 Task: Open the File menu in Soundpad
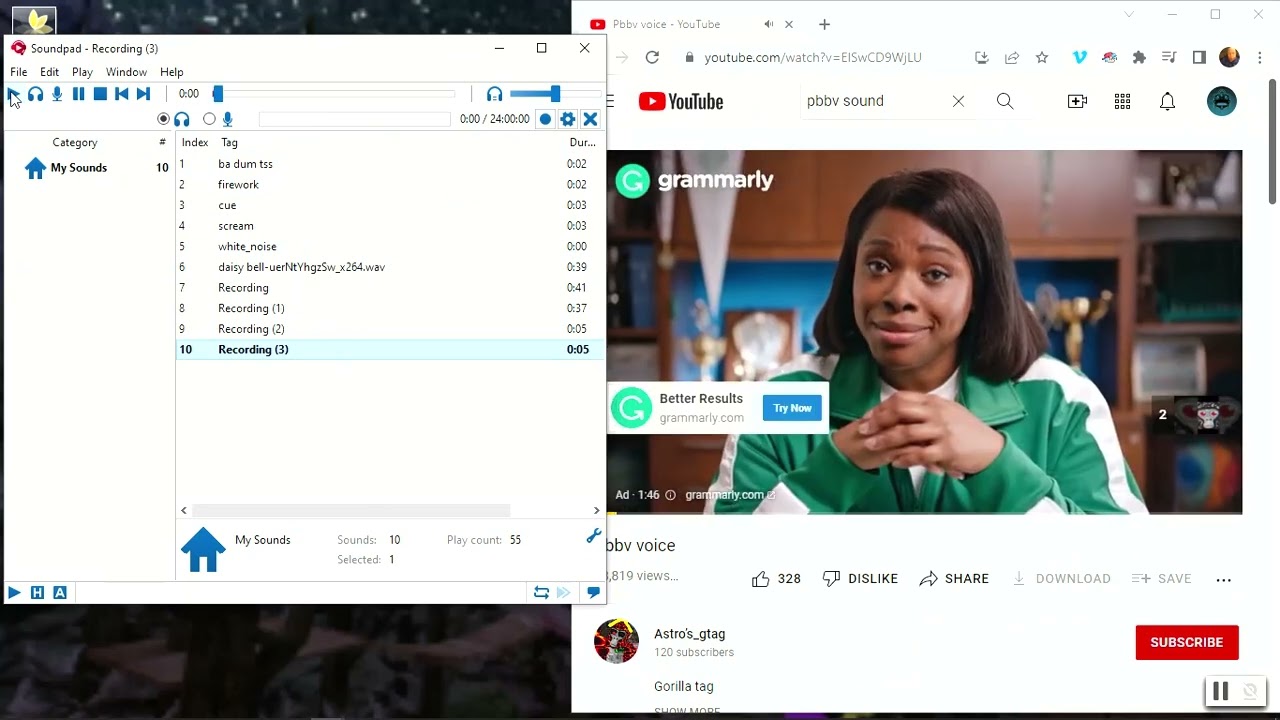[x=19, y=72]
